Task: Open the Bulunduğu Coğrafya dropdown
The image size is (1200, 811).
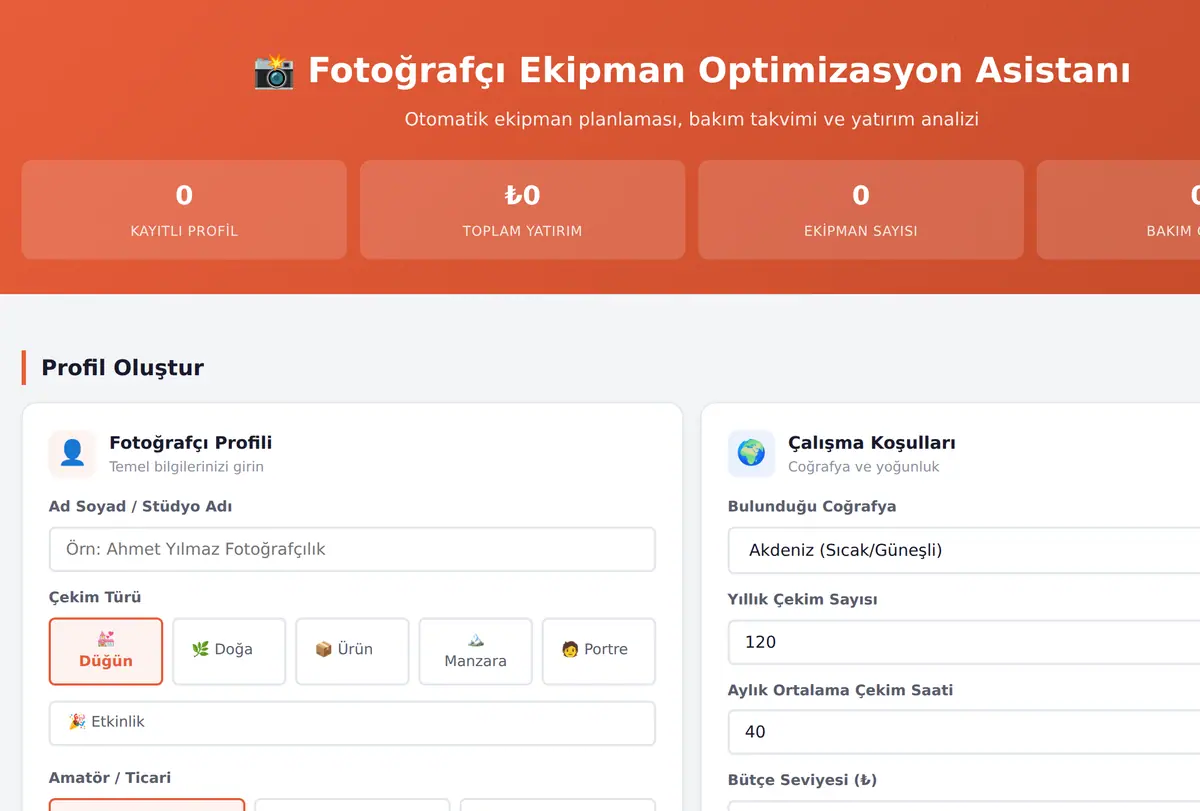Action: (x=964, y=550)
